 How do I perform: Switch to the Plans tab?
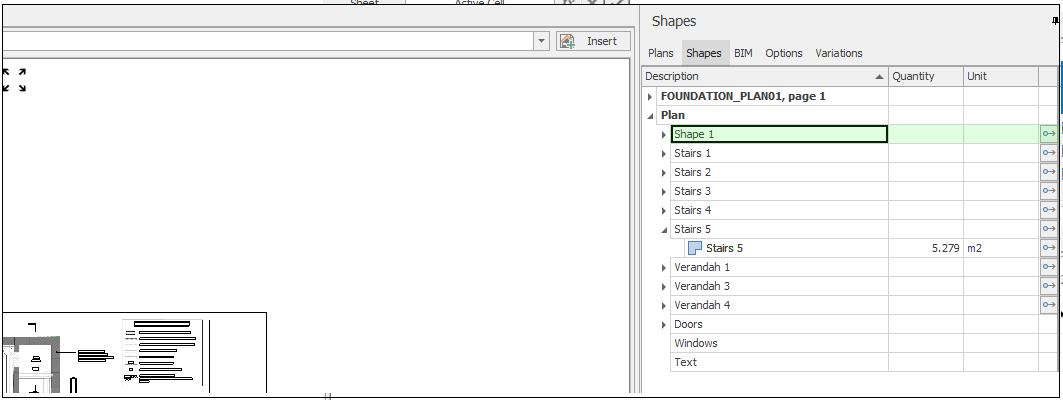click(661, 53)
